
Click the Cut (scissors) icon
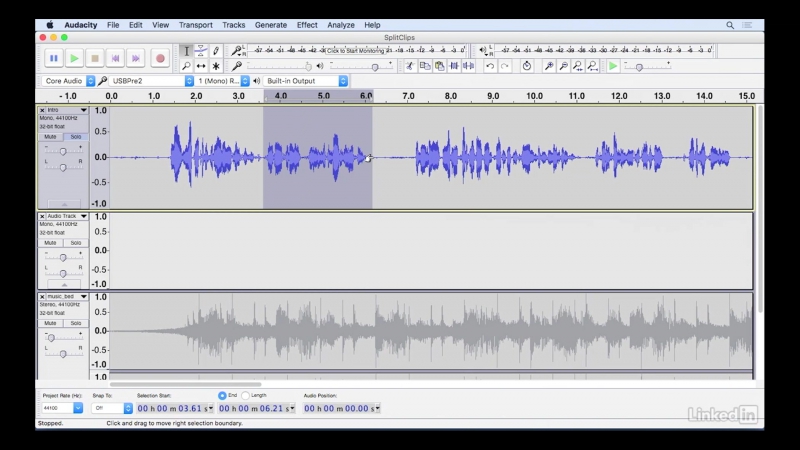(x=410, y=66)
